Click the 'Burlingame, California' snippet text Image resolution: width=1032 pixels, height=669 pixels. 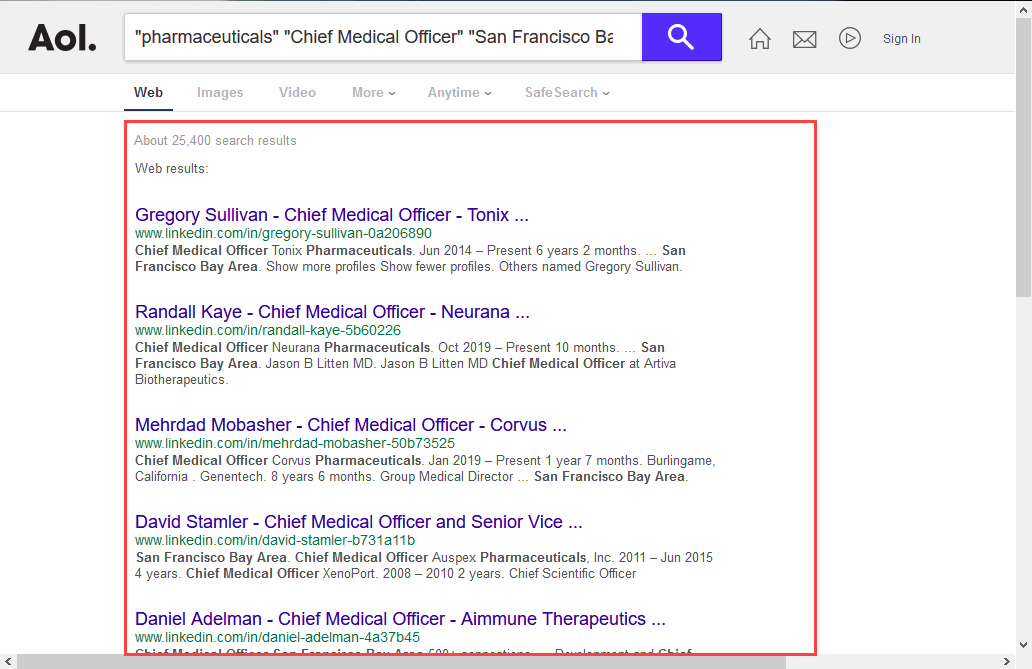click(425, 468)
